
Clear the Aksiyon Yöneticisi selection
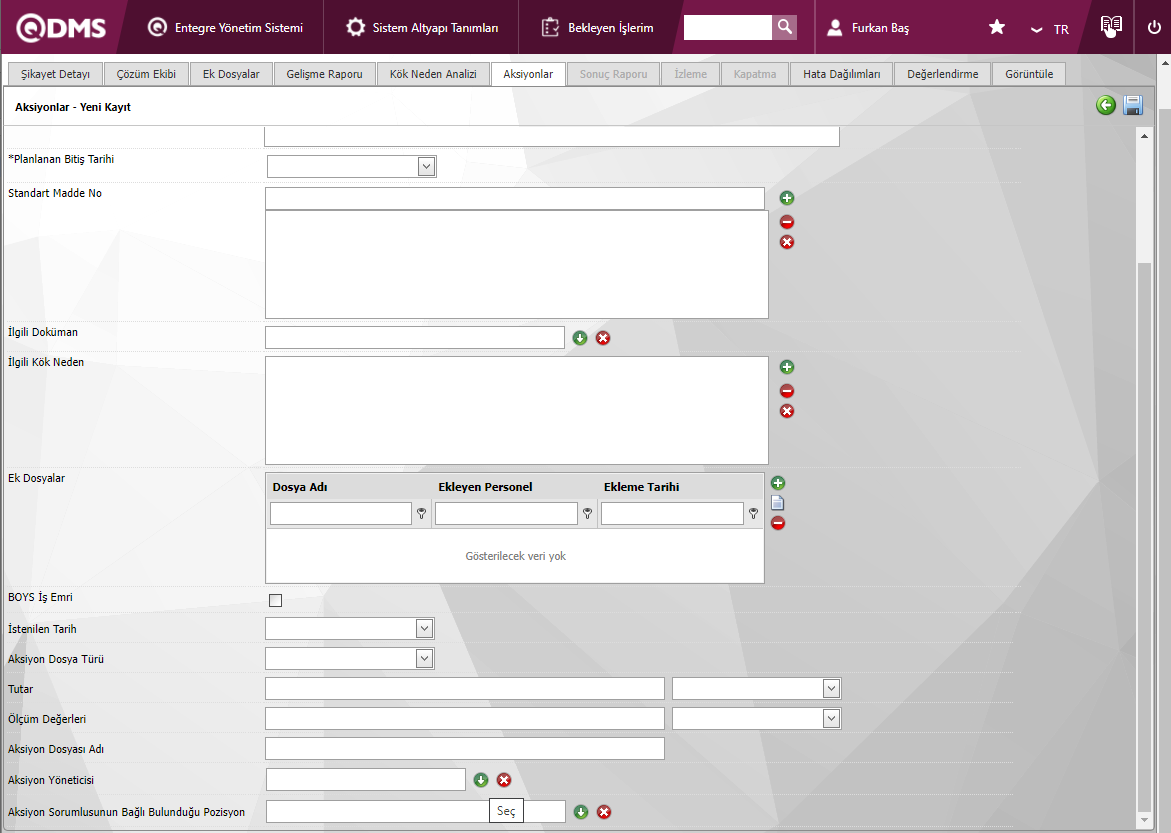point(504,780)
